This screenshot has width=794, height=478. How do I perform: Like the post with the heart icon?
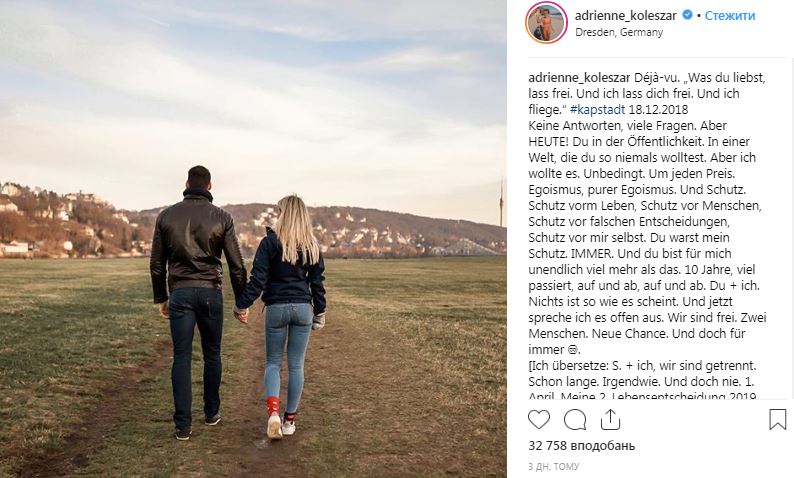539,420
